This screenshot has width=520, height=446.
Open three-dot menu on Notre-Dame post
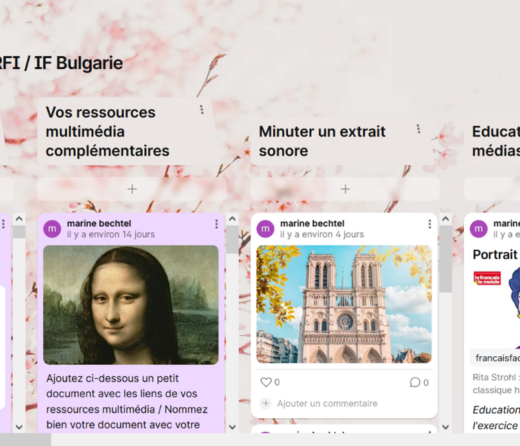click(x=430, y=224)
